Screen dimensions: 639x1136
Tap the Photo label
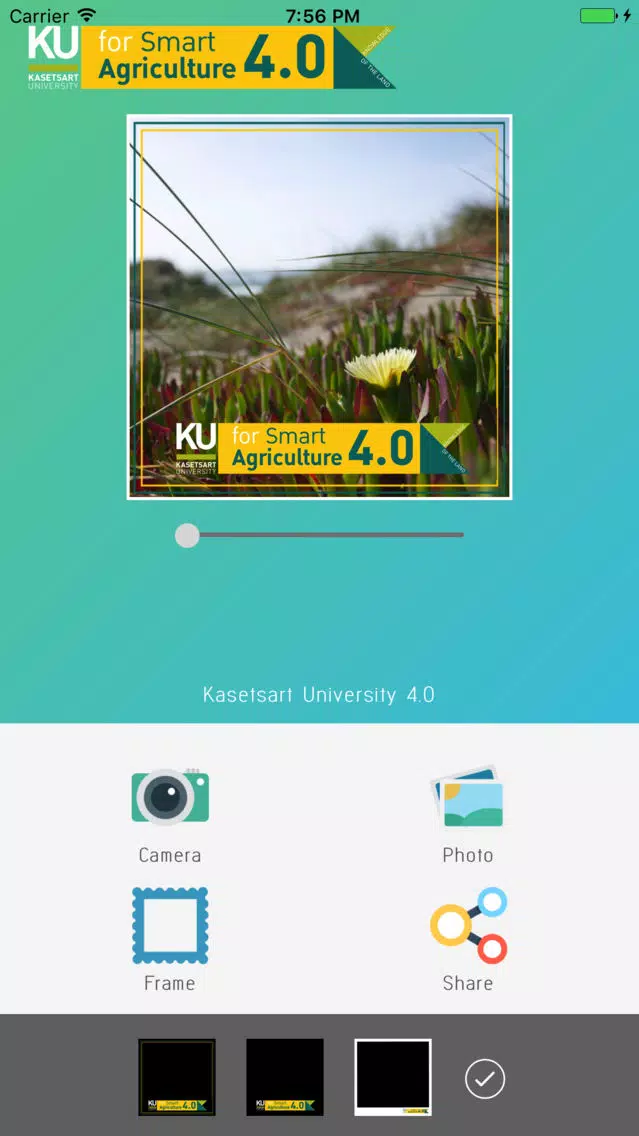tap(468, 855)
